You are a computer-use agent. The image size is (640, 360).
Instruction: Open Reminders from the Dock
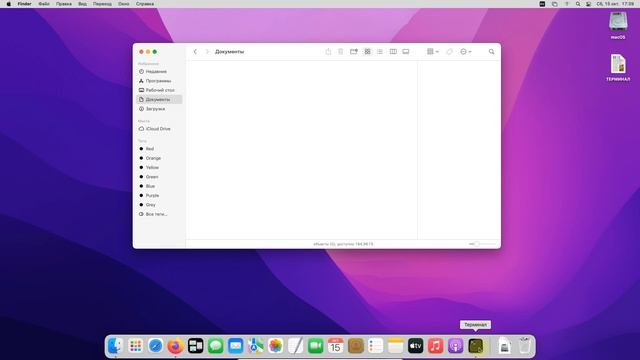tap(376, 346)
